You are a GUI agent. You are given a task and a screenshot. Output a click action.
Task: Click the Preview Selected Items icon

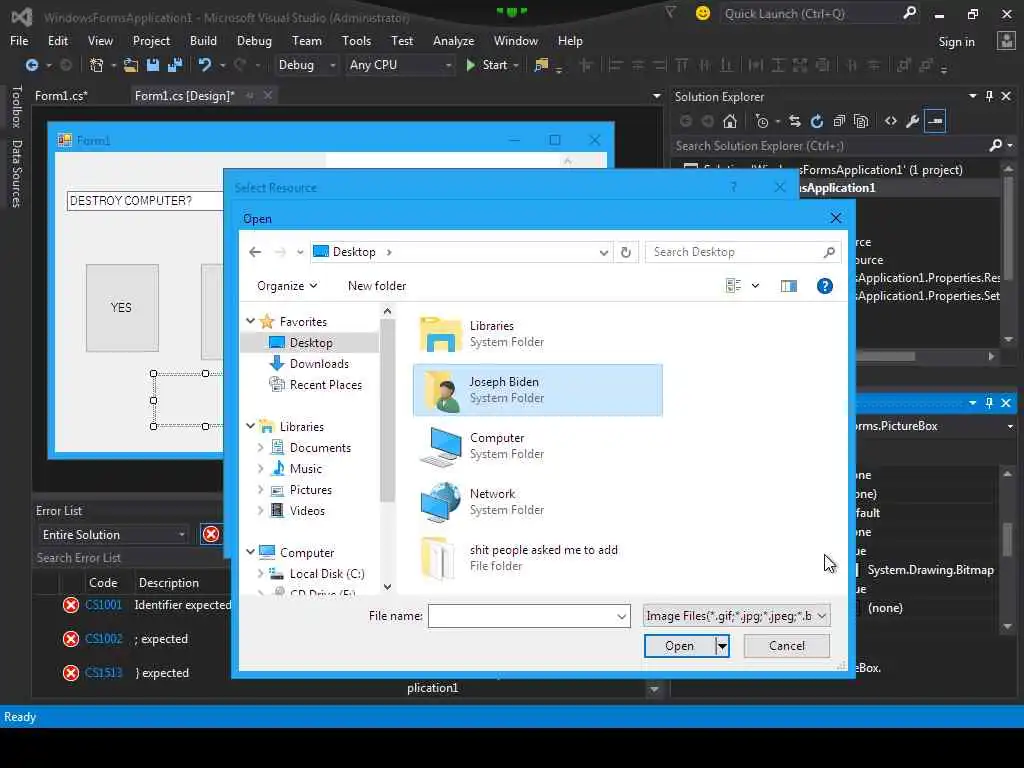click(935, 121)
